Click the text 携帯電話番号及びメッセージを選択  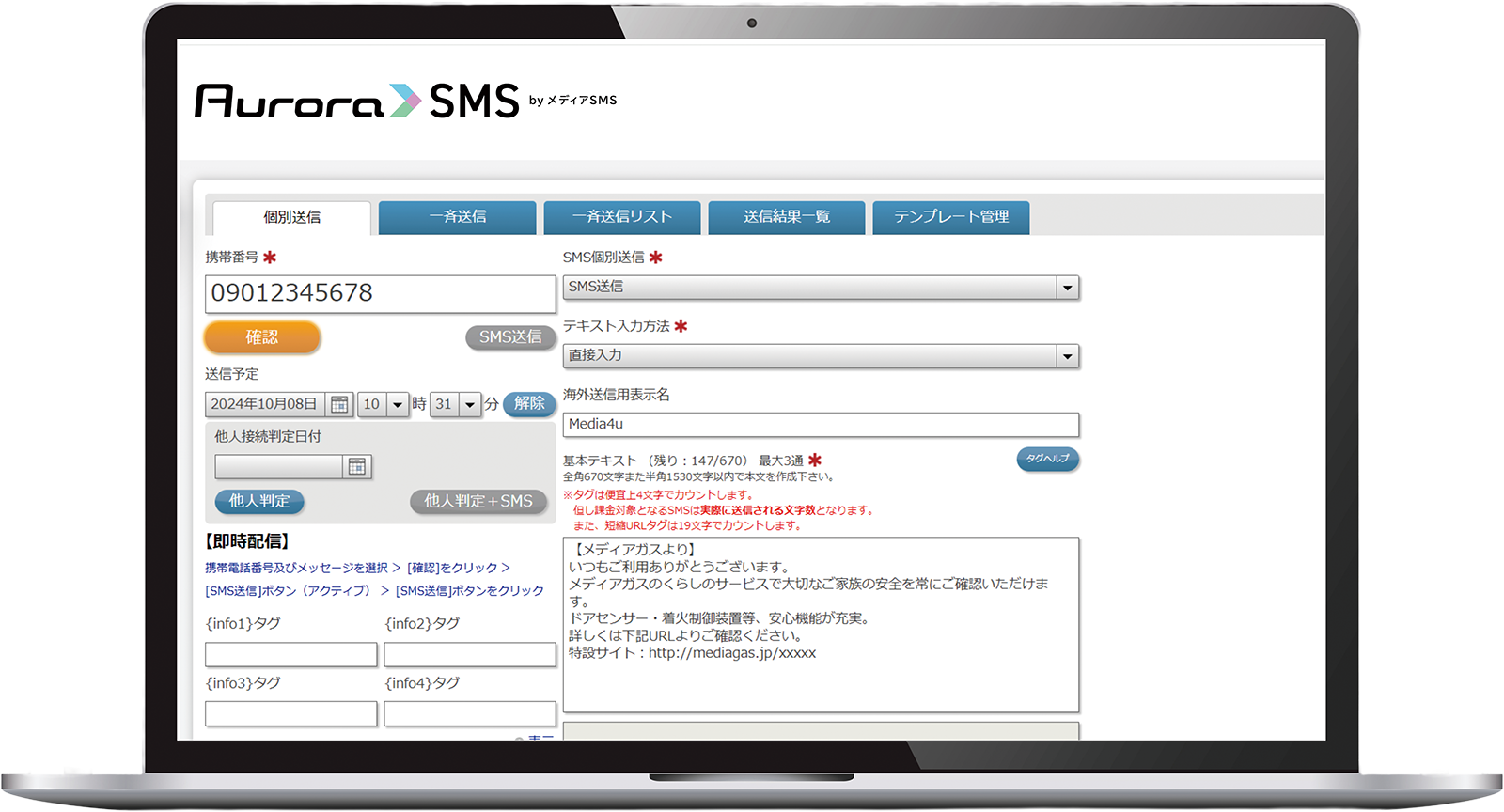296,568
